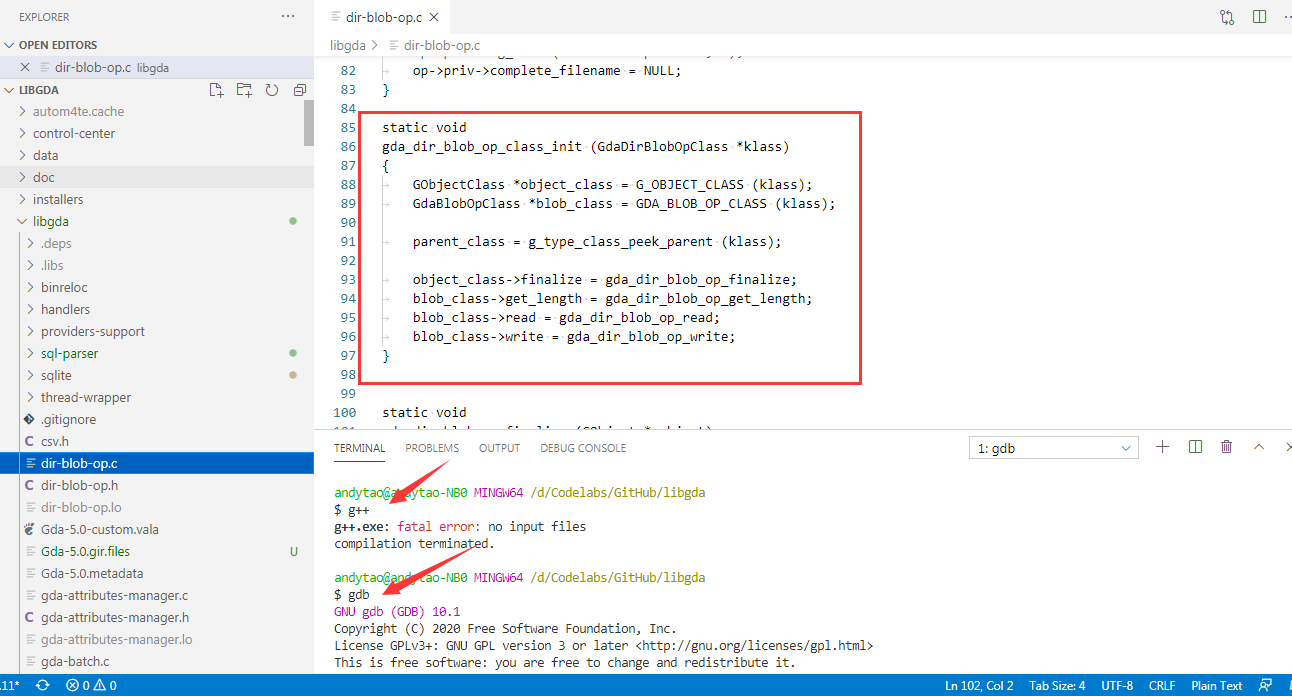Open the terminal selector showing 1: gdb
Image resolution: width=1292 pixels, height=696 pixels.
[1053, 447]
